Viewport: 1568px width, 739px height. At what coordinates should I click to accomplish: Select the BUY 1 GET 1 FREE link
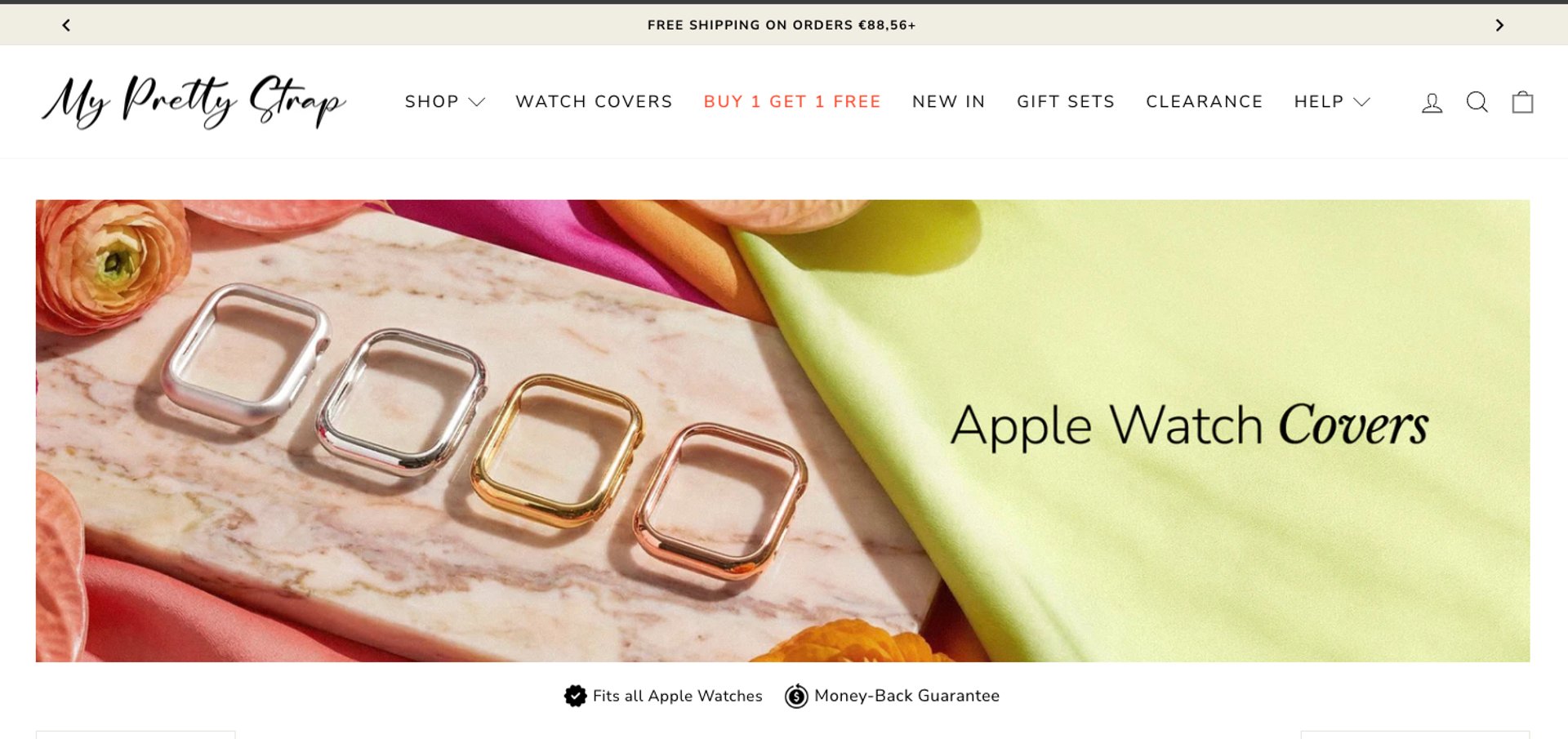coord(792,102)
